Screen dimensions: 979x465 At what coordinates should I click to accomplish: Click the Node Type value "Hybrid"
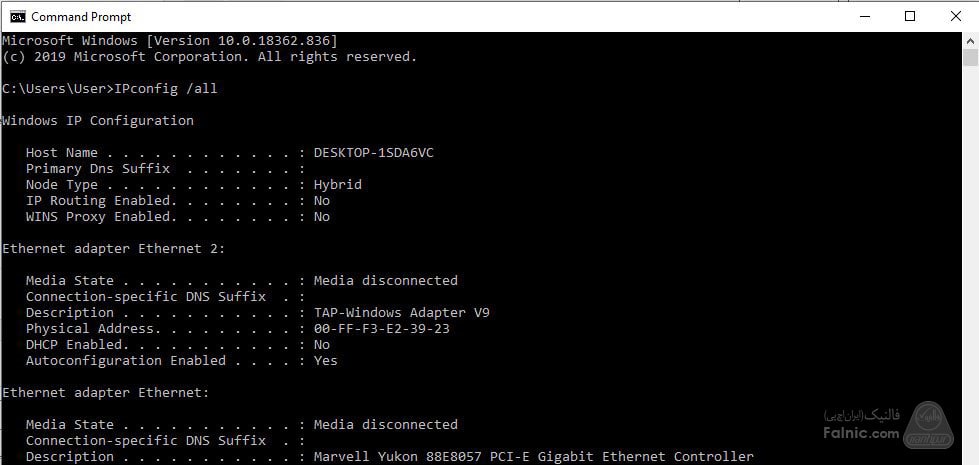[x=337, y=185]
